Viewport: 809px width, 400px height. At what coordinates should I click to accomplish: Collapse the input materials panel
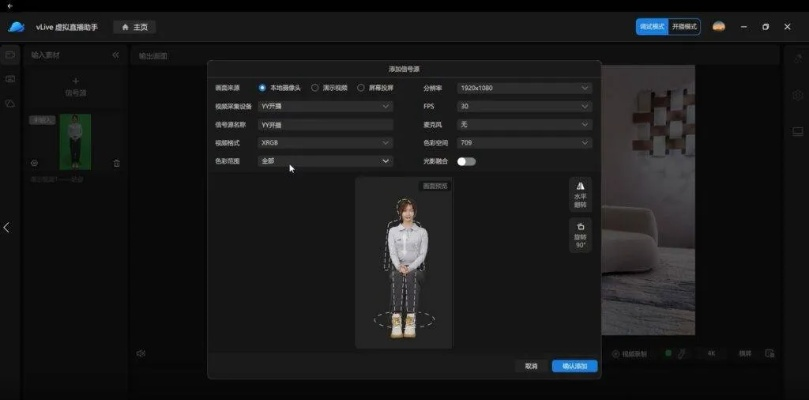click(x=115, y=55)
